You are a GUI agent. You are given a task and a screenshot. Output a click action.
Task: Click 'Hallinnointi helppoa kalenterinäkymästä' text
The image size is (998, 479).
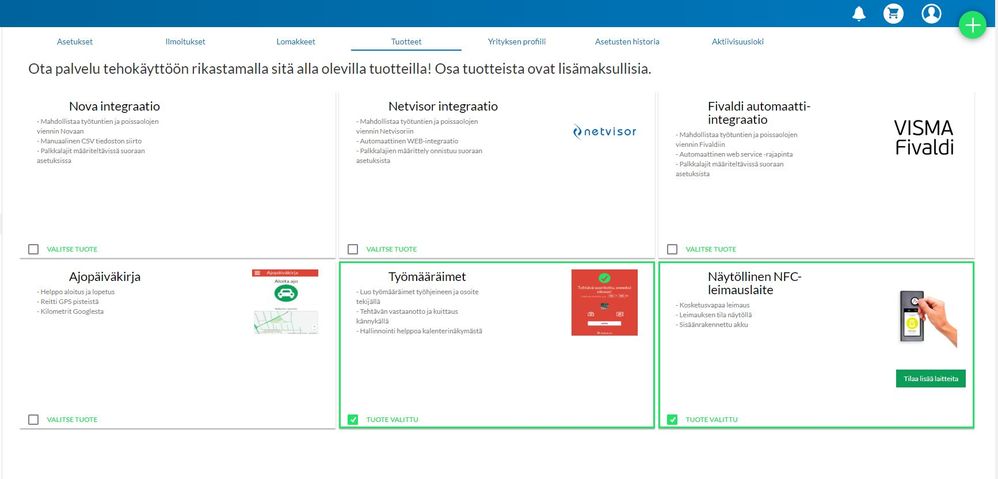419,331
